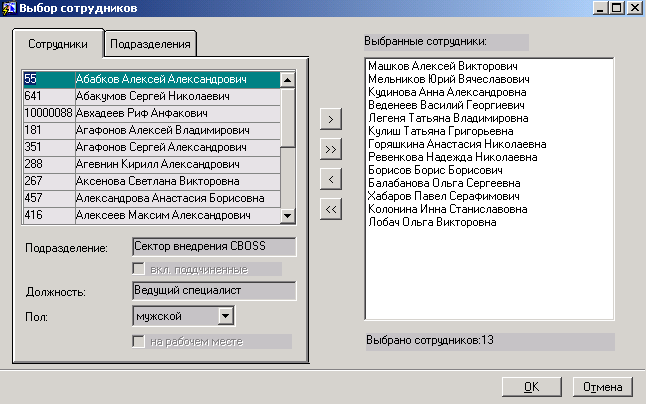
Task: Select row Абакумов Сергей Николаевич
Action: (152, 96)
